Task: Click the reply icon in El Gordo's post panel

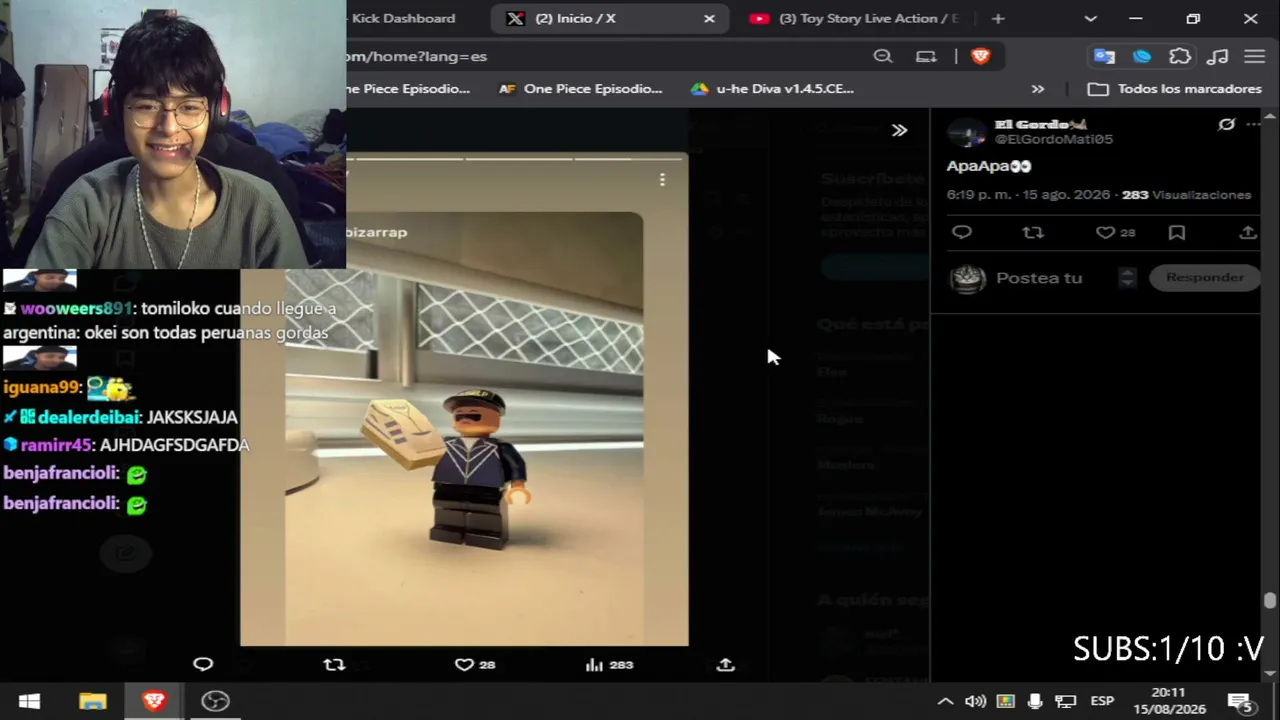Action: click(962, 232)
